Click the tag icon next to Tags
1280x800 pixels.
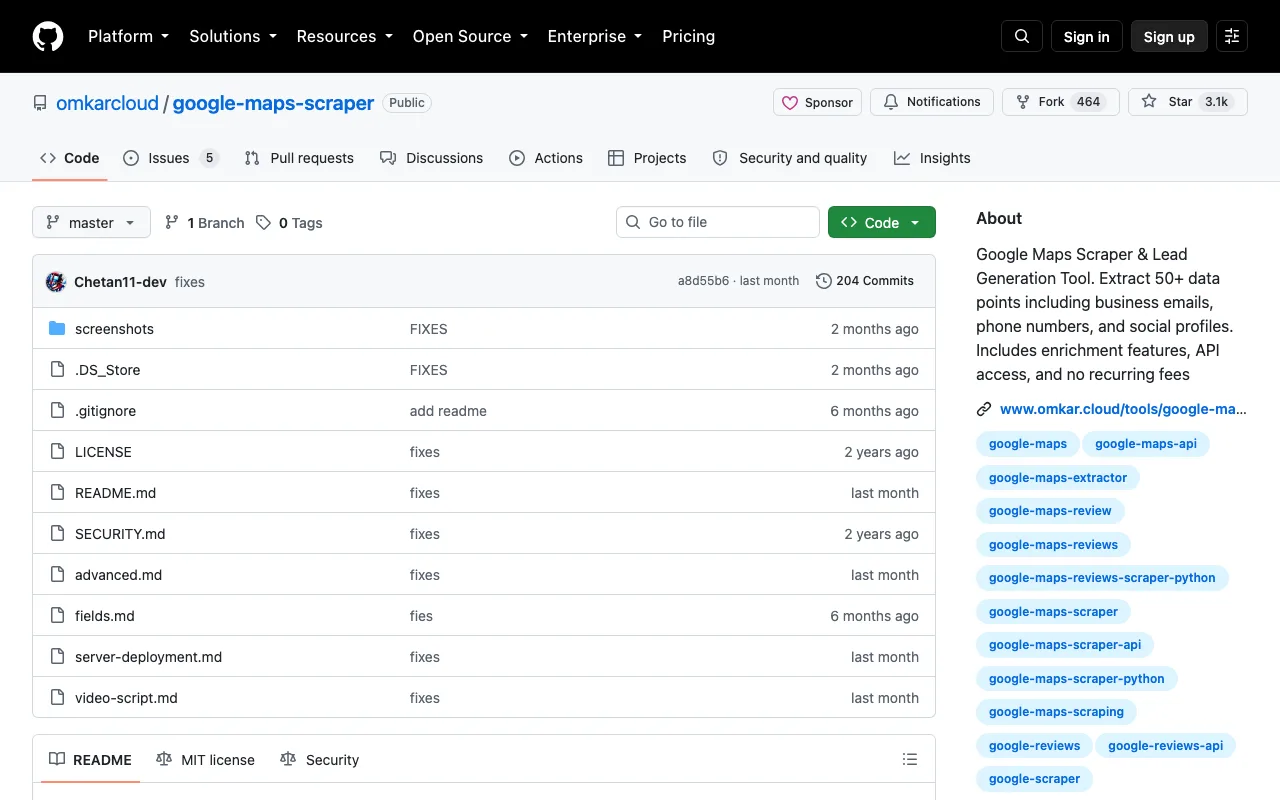click(263, 223)
